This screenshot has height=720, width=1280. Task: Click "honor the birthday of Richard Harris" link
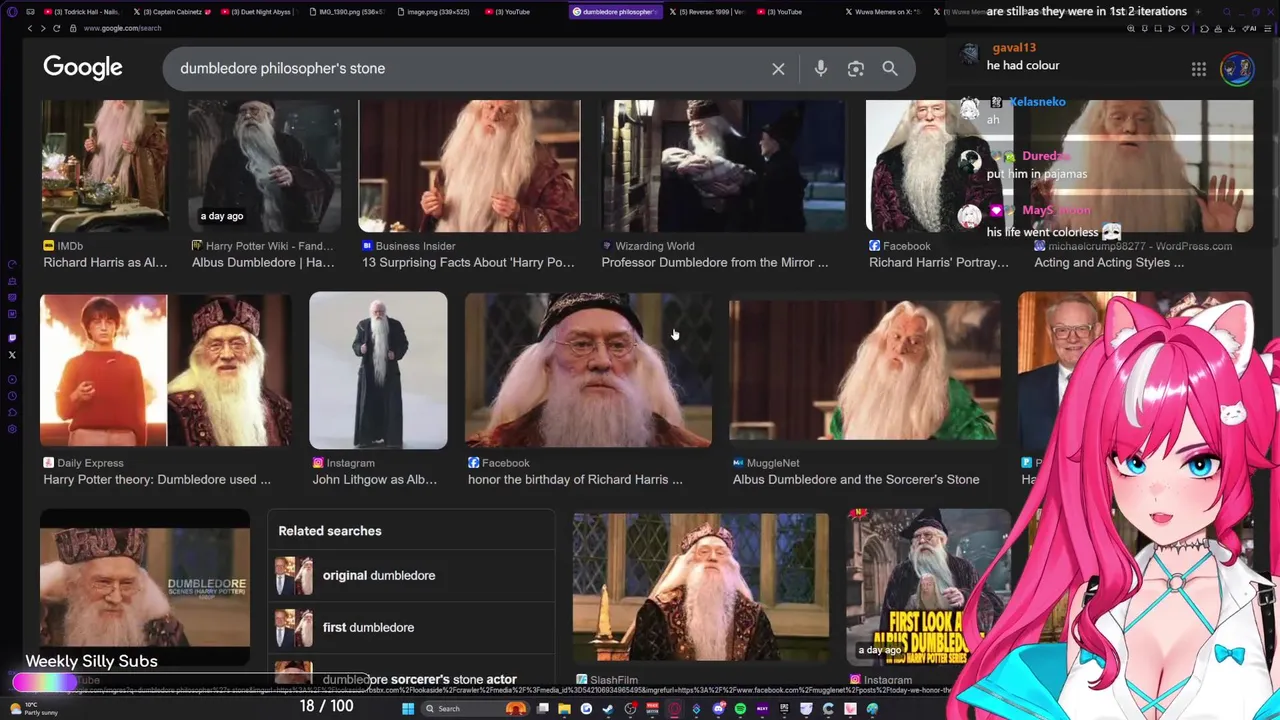coord(575,479)
